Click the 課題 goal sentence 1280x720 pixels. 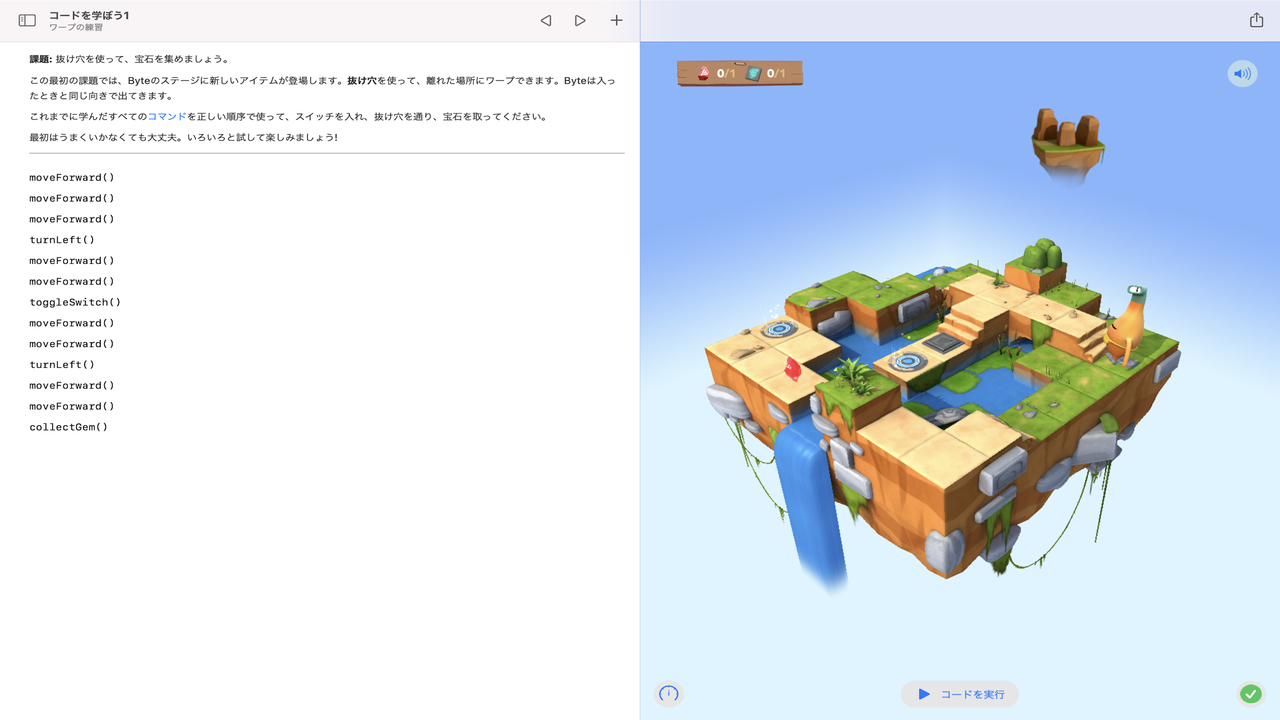coord(130,59)
